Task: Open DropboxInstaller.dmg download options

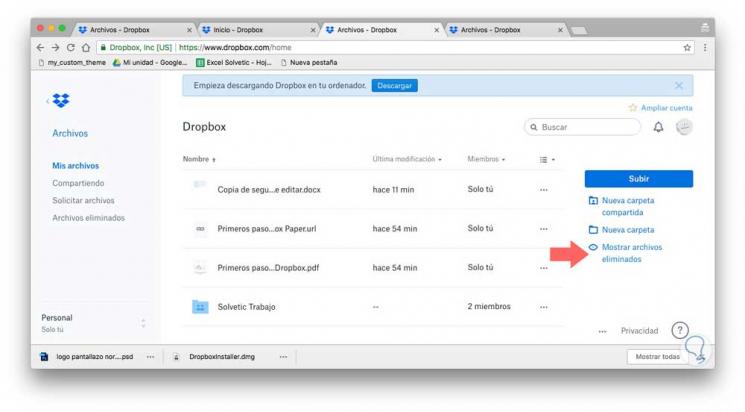Action: click(x=283, y=357)
